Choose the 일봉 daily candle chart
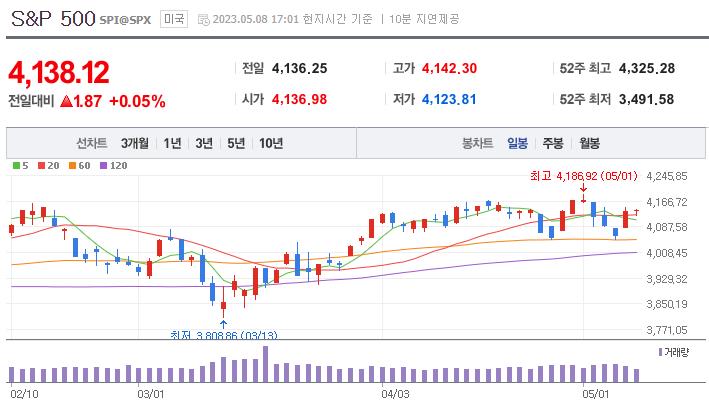 (x=517, y=143)
